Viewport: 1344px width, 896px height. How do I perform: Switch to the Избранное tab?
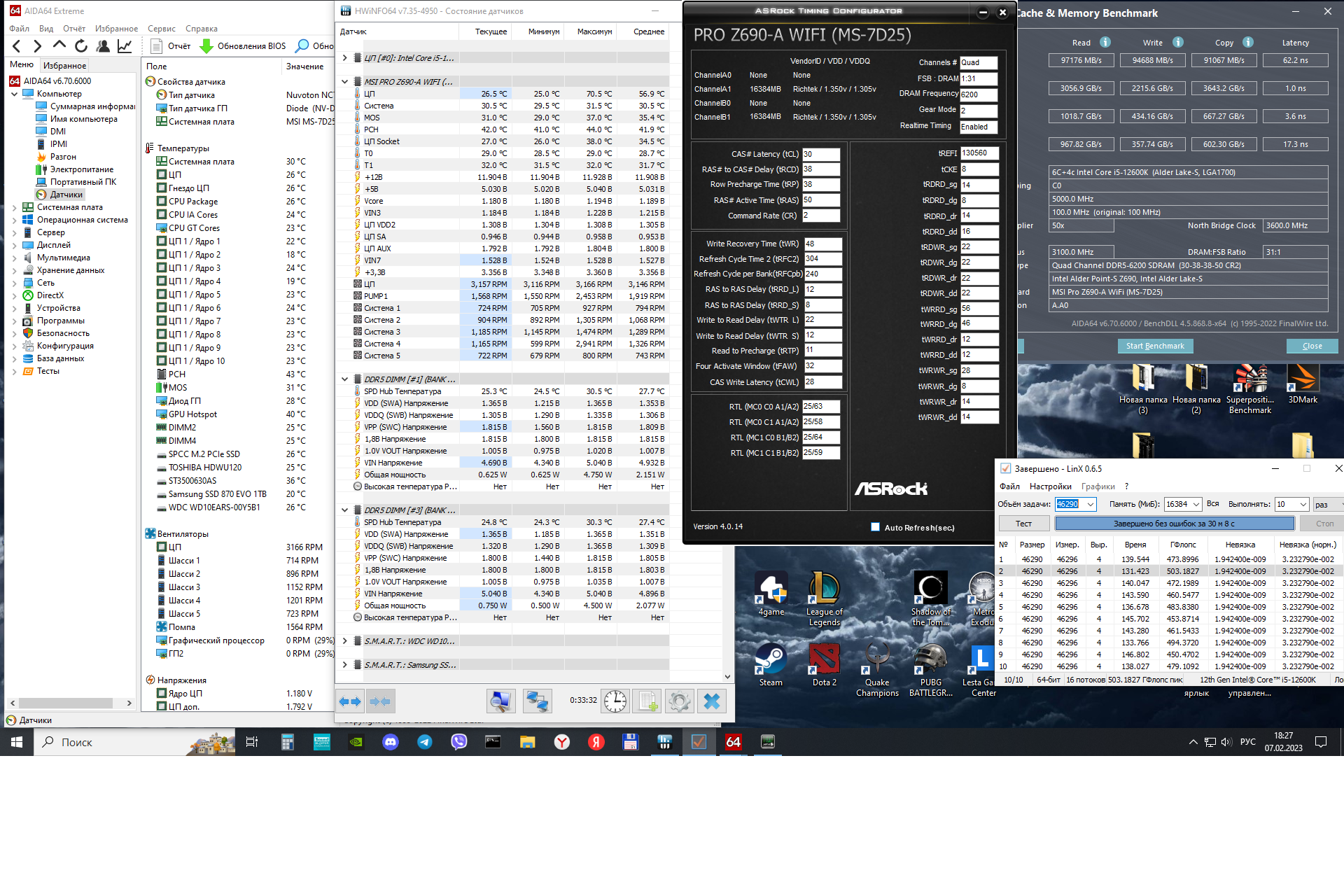tap(64, 65)
